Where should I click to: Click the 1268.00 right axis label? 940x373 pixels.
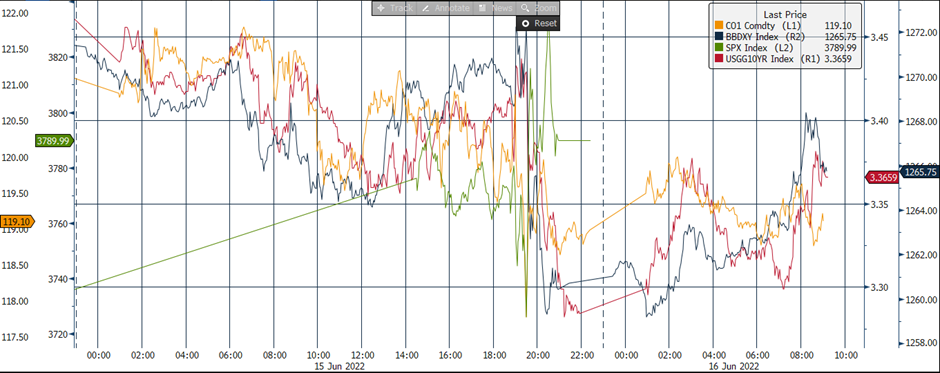click(920, 121)
